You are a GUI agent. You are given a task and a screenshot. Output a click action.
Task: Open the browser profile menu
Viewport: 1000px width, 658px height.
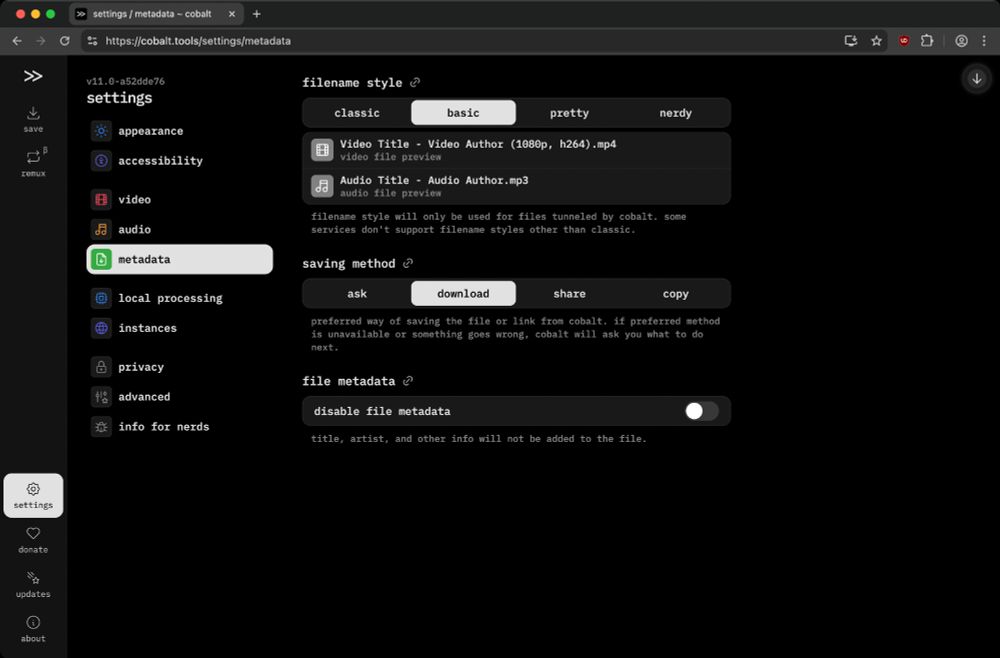[961, 41]
